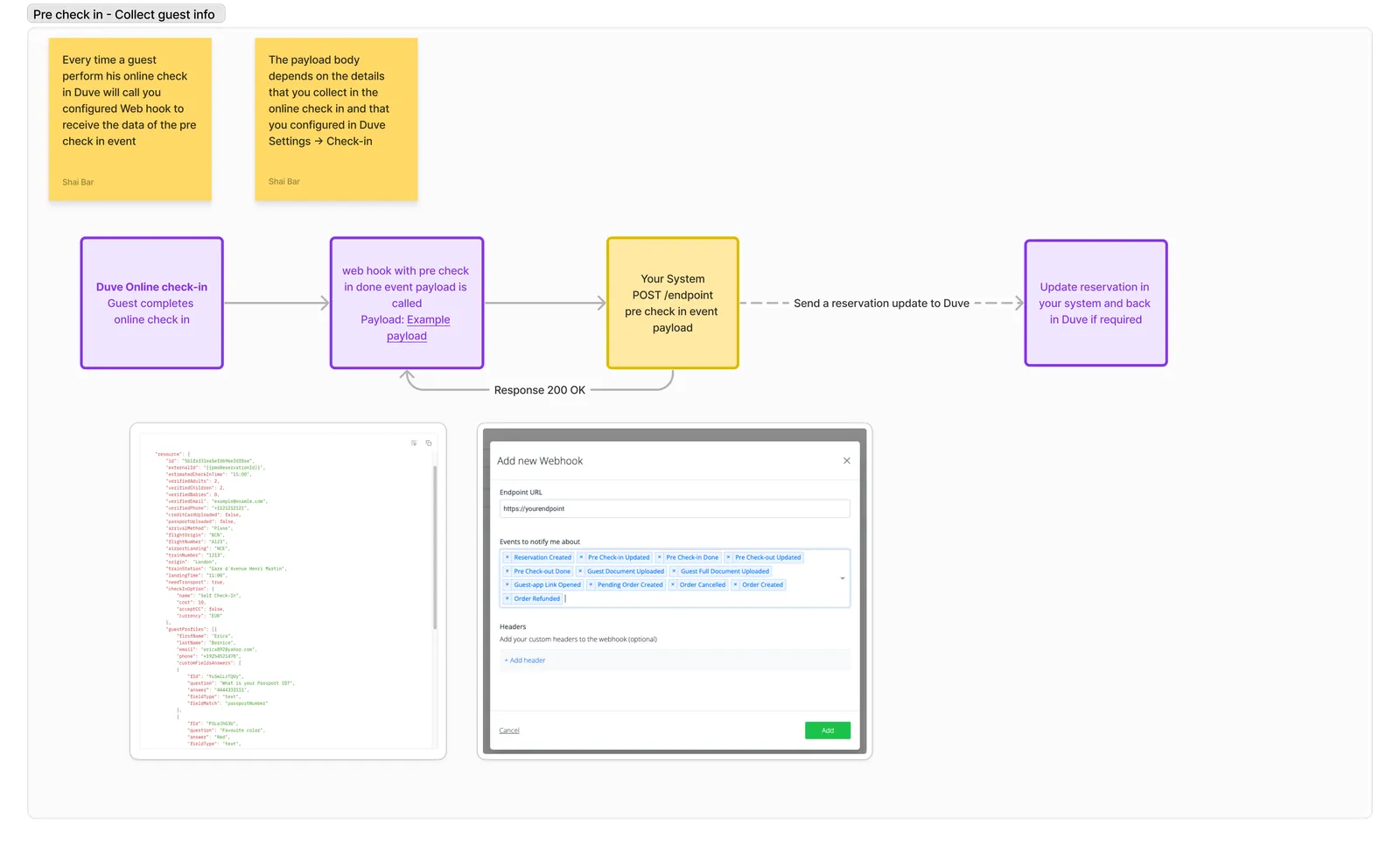Screen dimensions: 1400x846
Task: Click the 'Headers' section label
Action: [513, 626]
